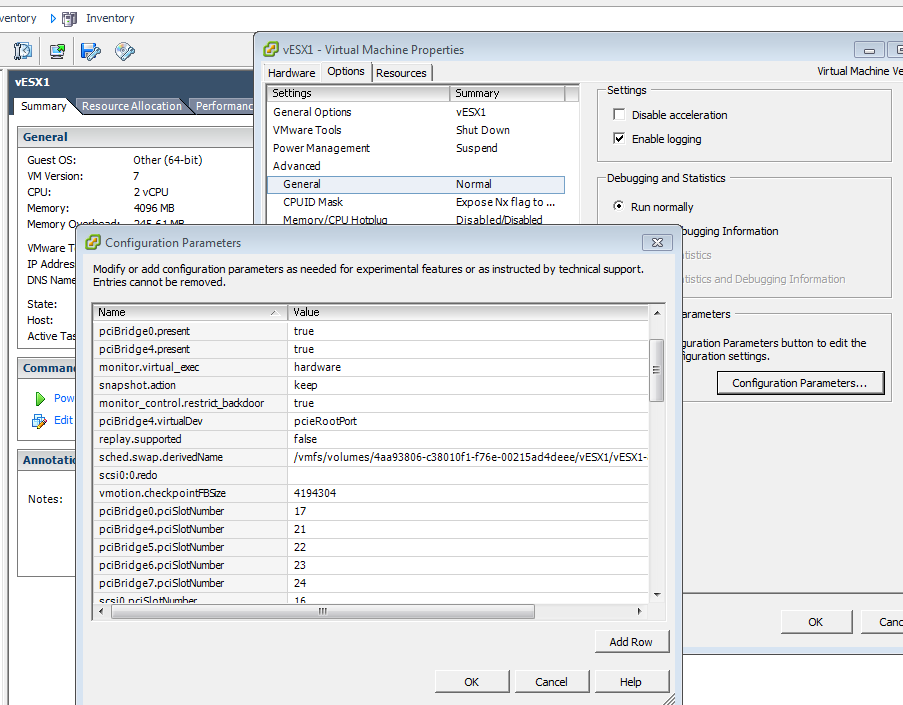Image resolution: width=903 pixels, height=705 pixels.
Task: Click the Edit settings icon under Commands
Action: pyautogui.click(x=39, y=421)
